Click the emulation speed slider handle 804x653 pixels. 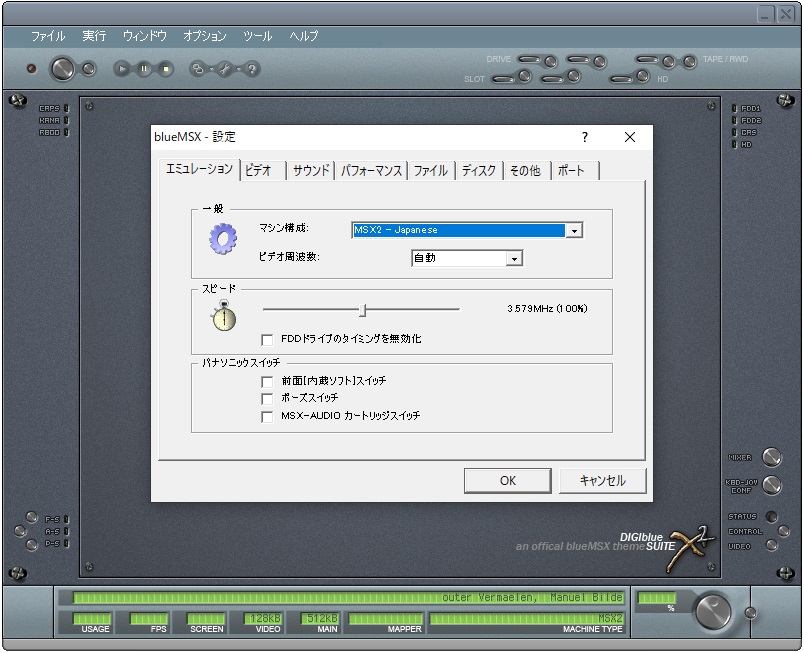coord(363,310)
